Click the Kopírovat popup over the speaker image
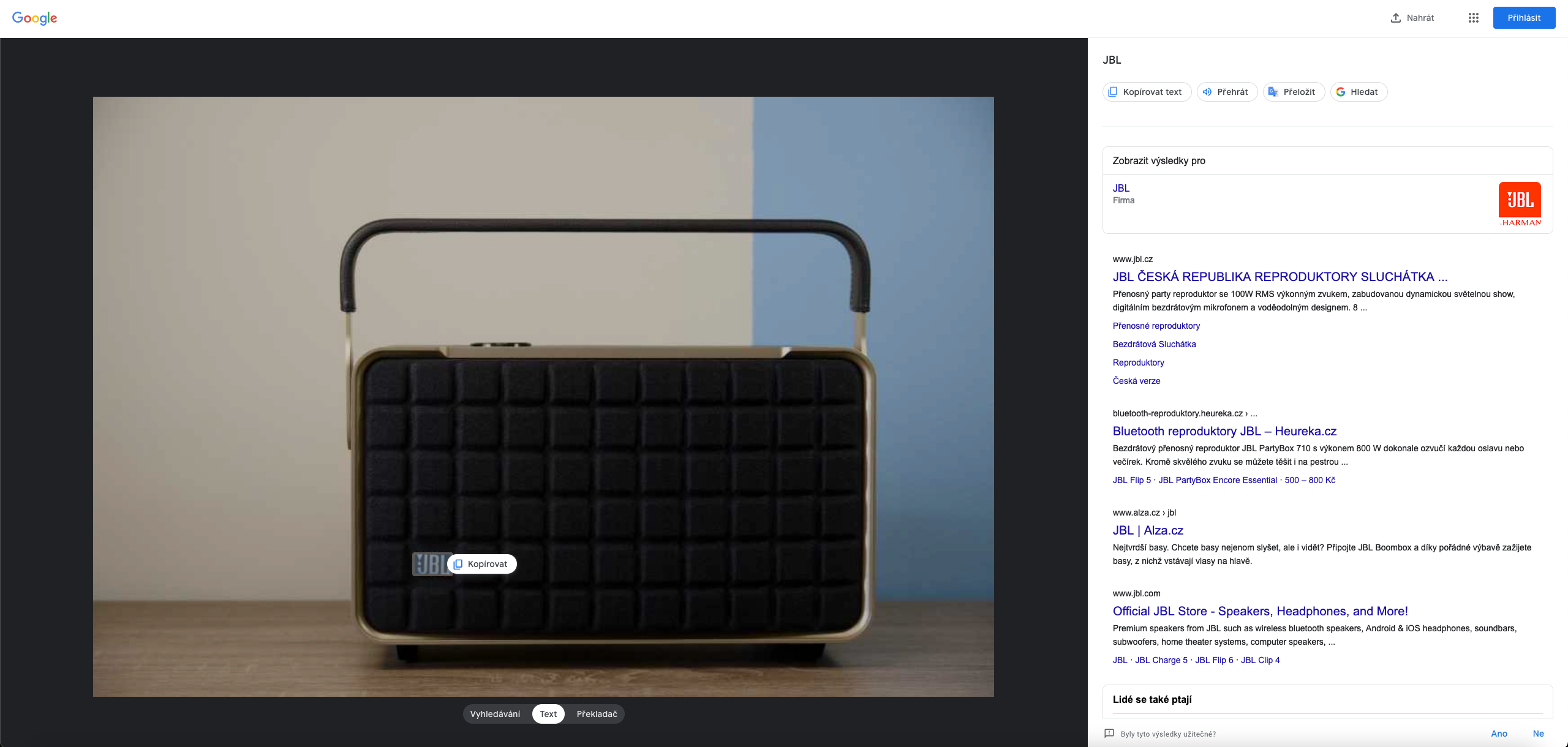 click(x=482, y=564)
